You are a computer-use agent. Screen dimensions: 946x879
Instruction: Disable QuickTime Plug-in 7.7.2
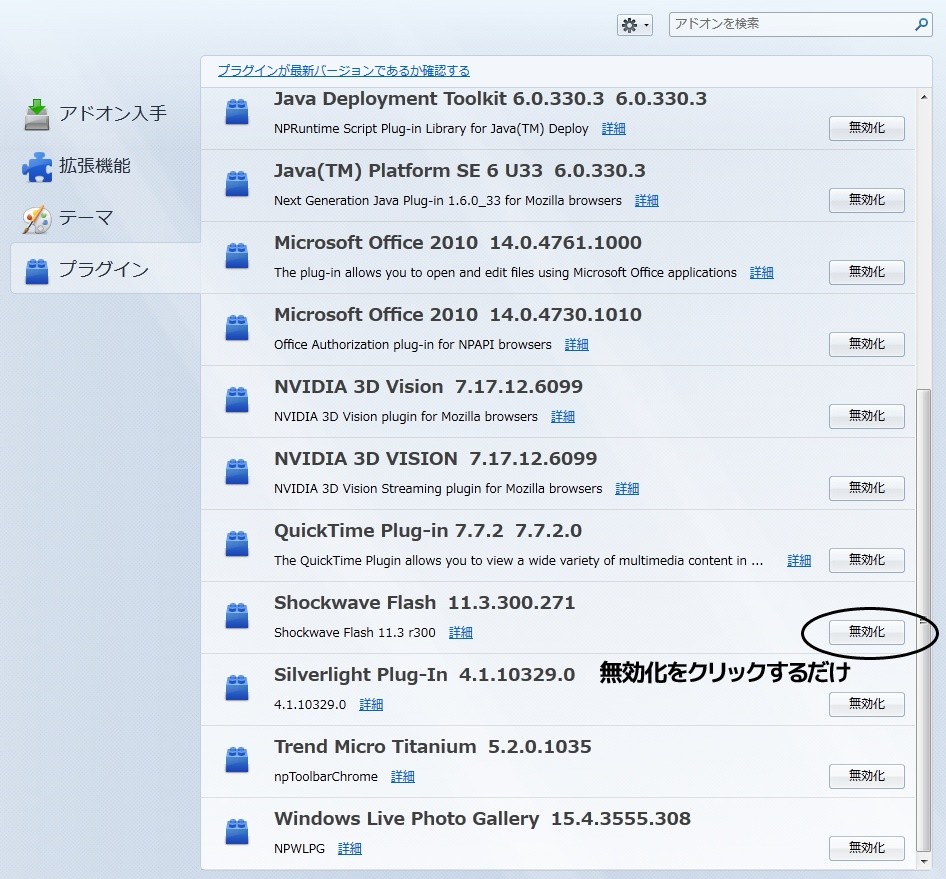pyautogui.click(x=866, y=560)
